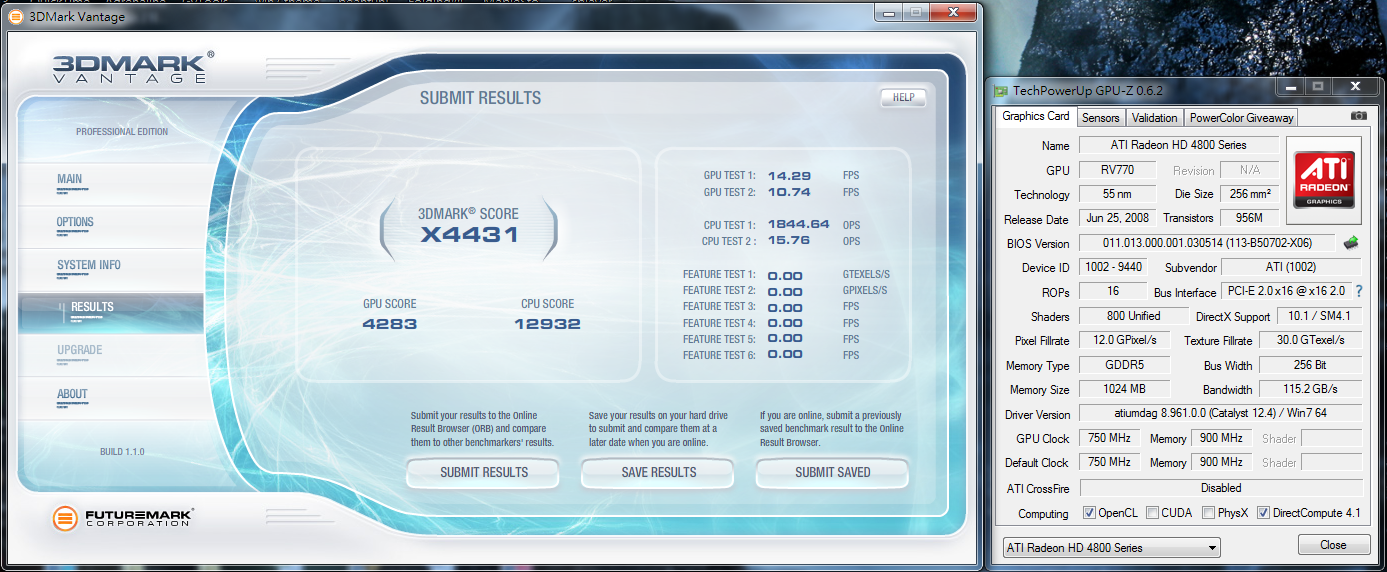Click the Texture Fillrate 30.0 GTexel/s field
This screenshot has height=572, width=1387.
click(1309, 341)
